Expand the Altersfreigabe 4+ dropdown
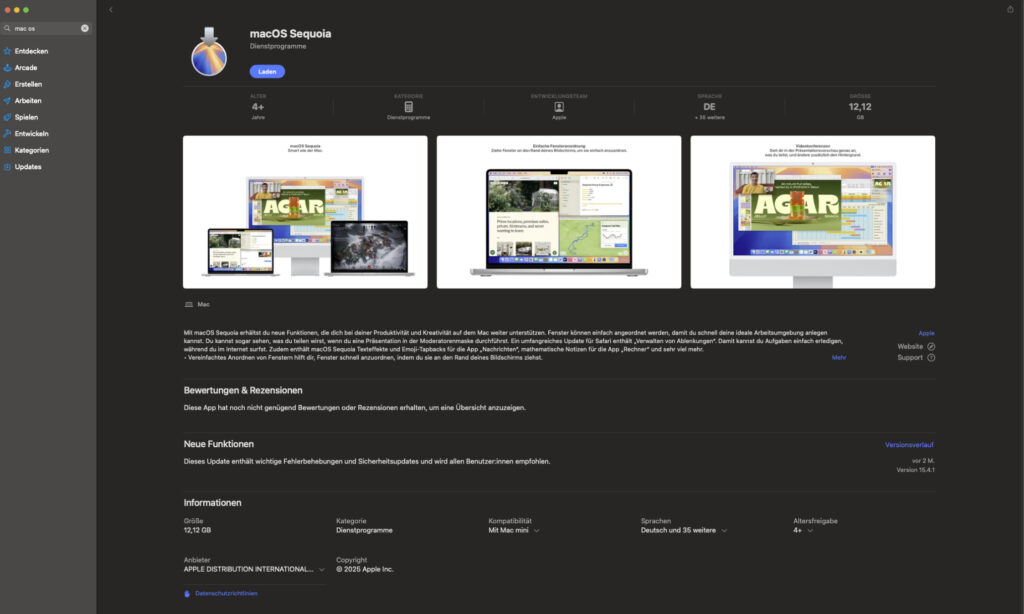The image size is (1024, 614). click(x=809, y=531)
